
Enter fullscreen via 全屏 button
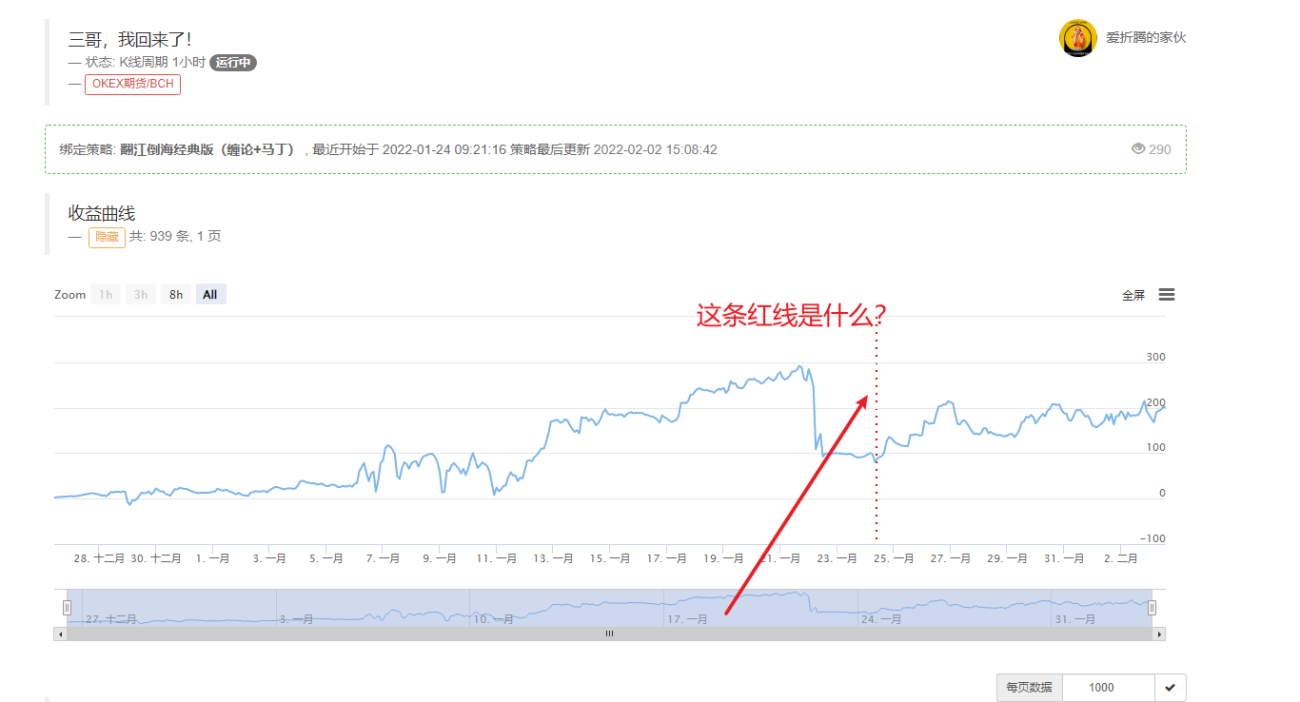click(1133, 295)
